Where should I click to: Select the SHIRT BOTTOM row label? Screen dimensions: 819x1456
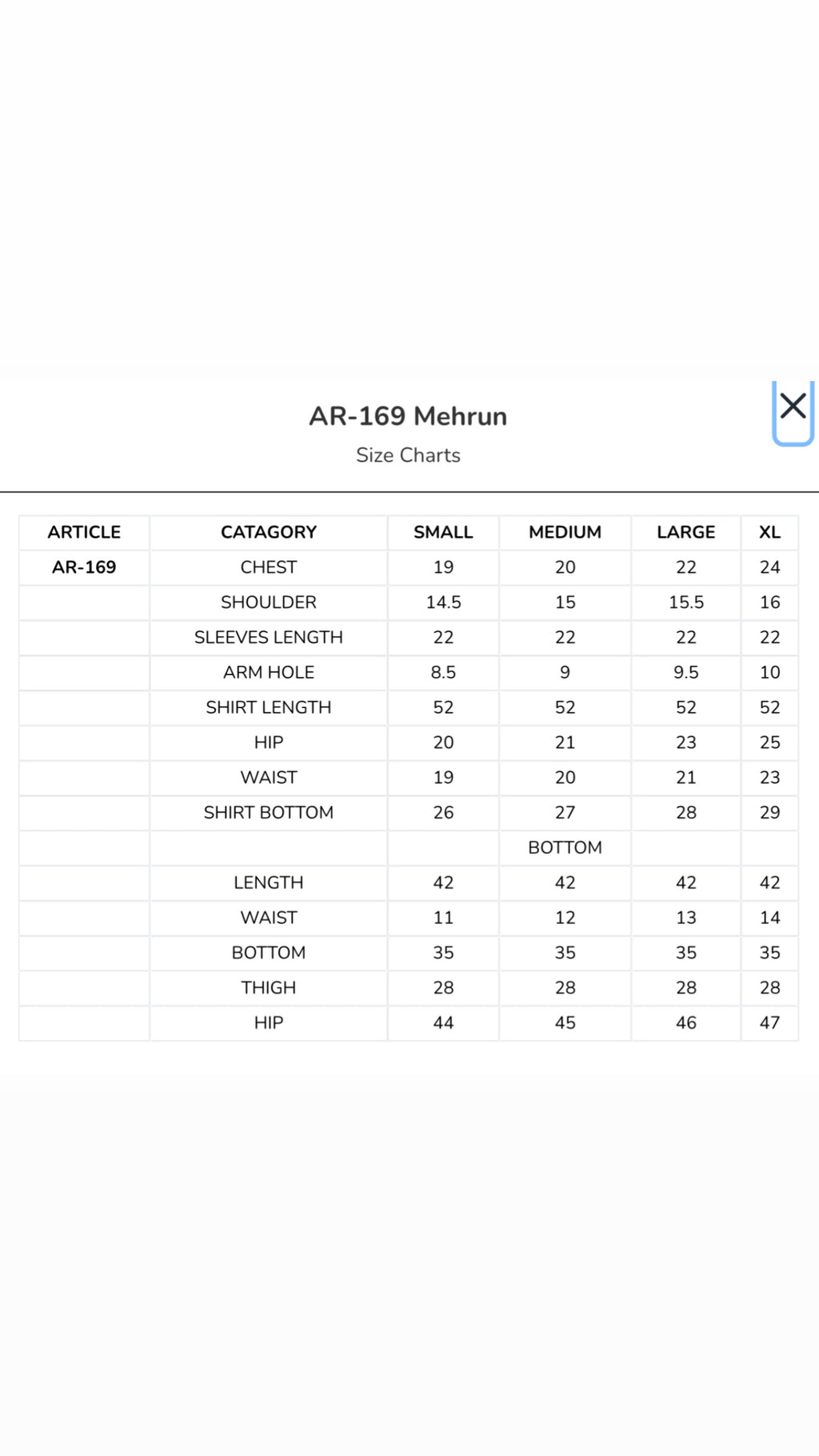coord(269,813)
